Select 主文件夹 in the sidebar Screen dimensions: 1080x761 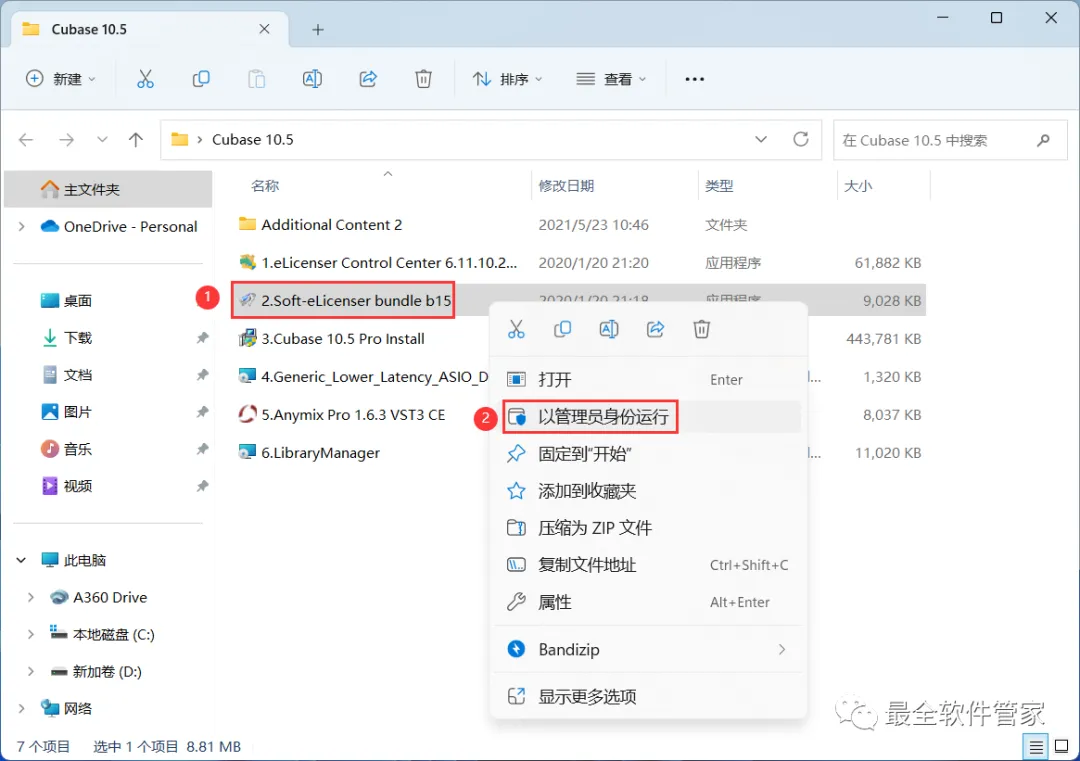click(x=108, y=189)
